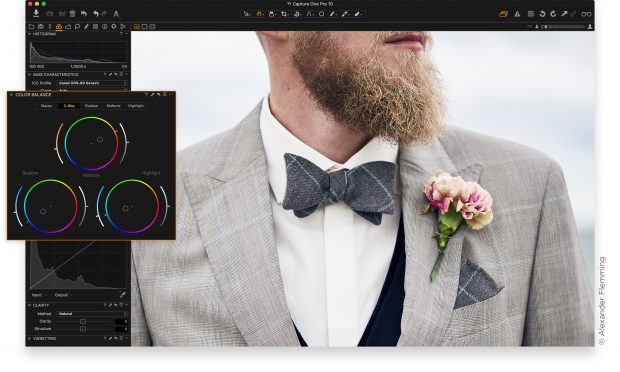Select the Loupe cursor tool
620x372 pixels.
272,14
